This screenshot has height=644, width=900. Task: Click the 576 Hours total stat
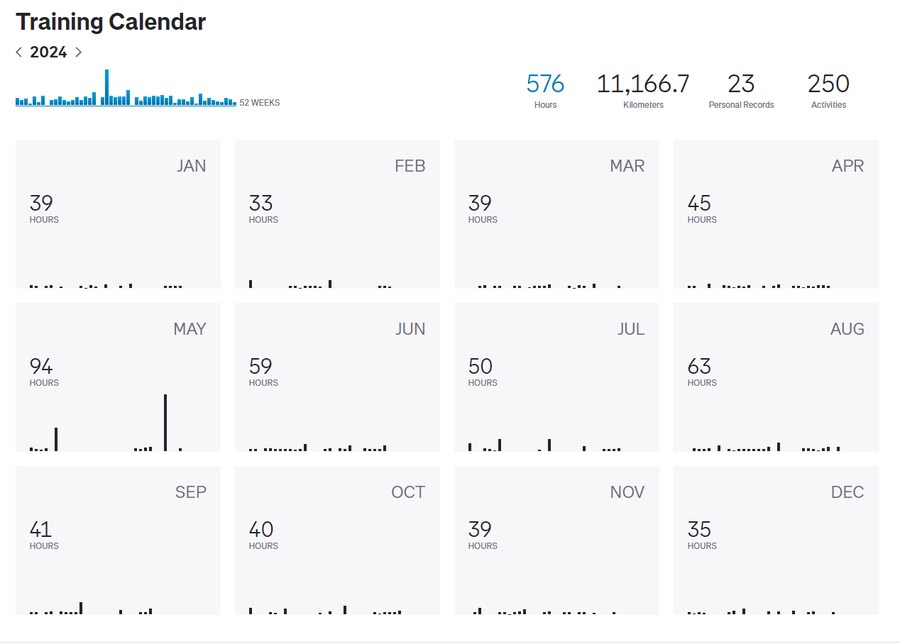(x=545, y=89)
